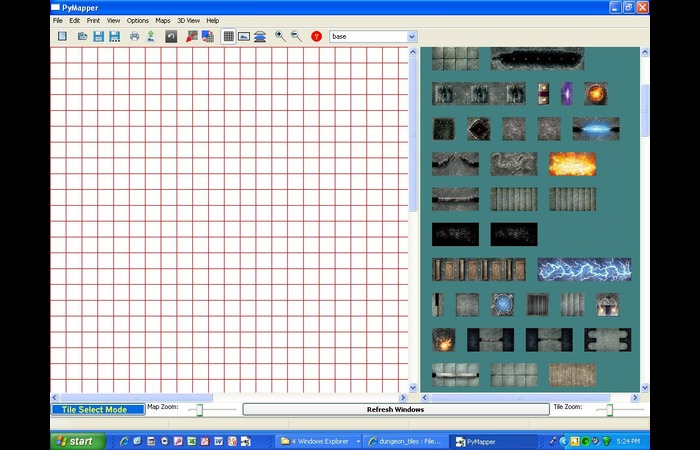Open the Maps menu

[162, 21]
